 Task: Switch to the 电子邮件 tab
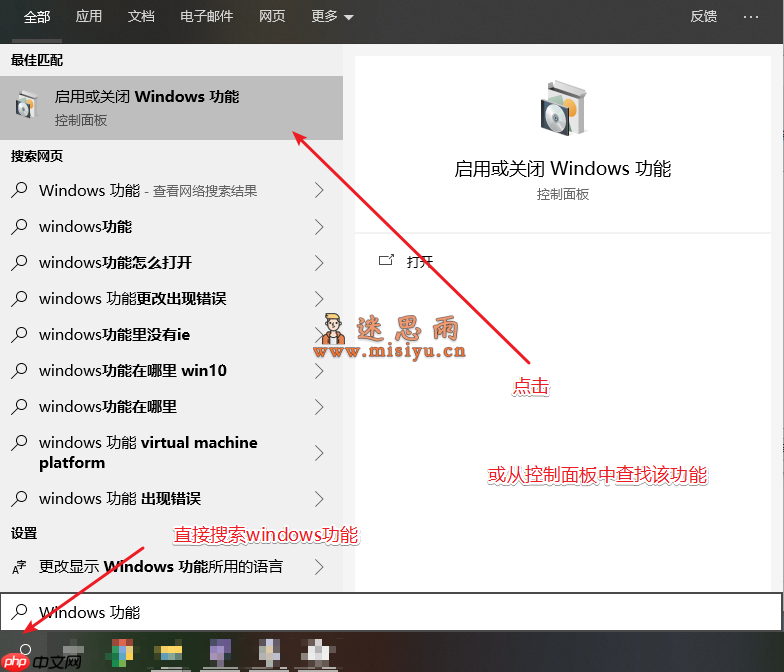click(x=206, y=16)
